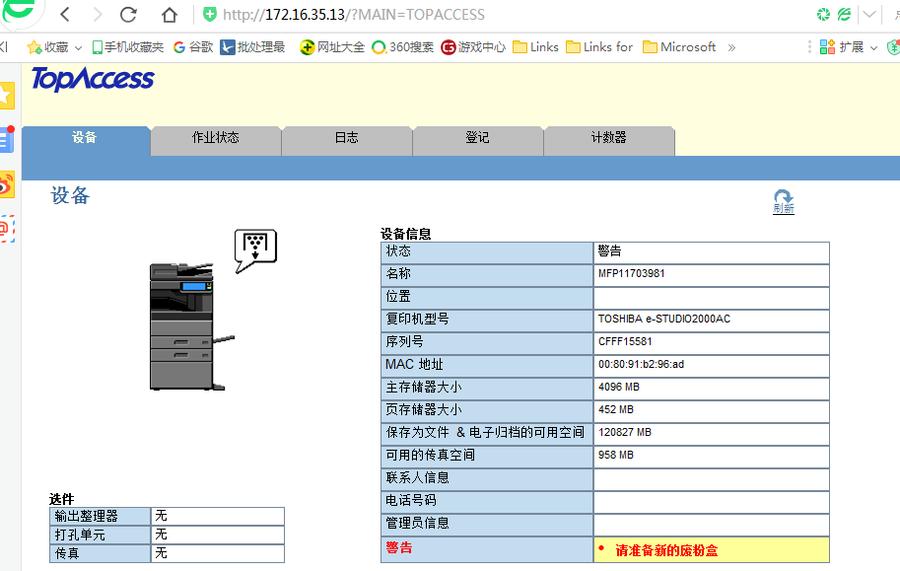This screenshot has width=900, height=571.
Task: Open the 收藏 favorites star bookmark
Action: [x=48, y=47]
